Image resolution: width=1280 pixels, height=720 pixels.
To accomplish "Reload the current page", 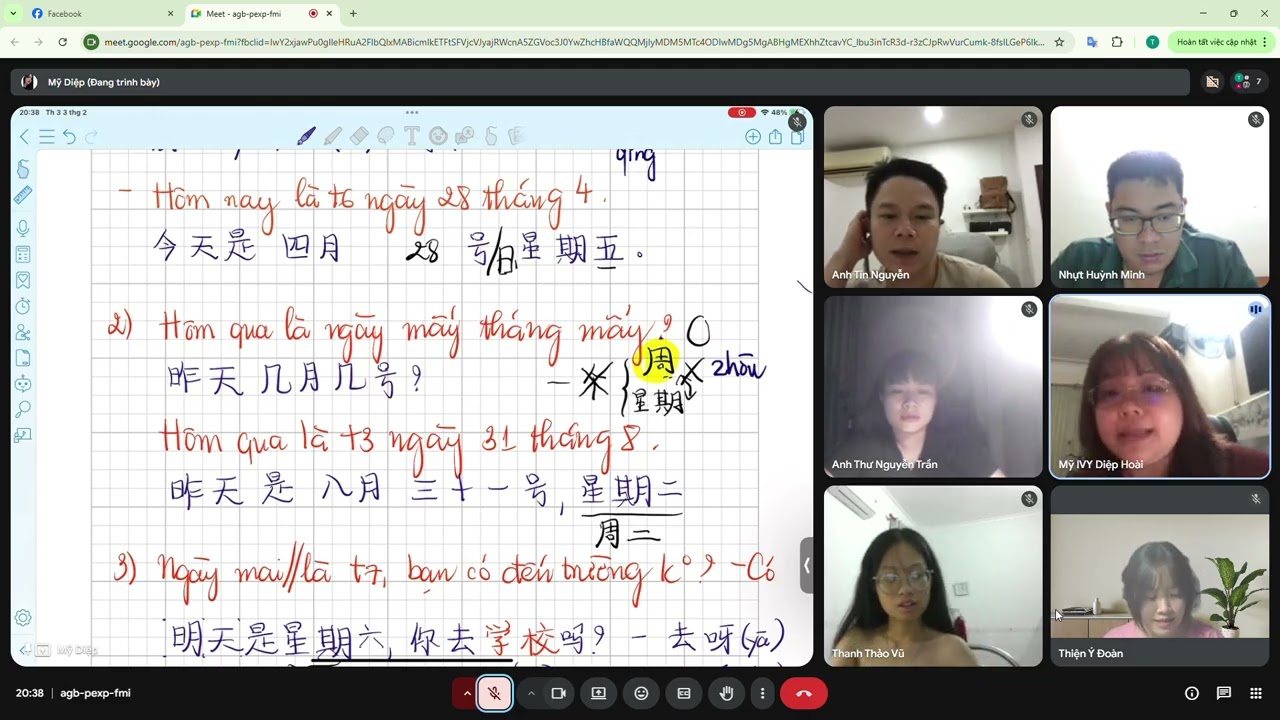I will 62,42.
